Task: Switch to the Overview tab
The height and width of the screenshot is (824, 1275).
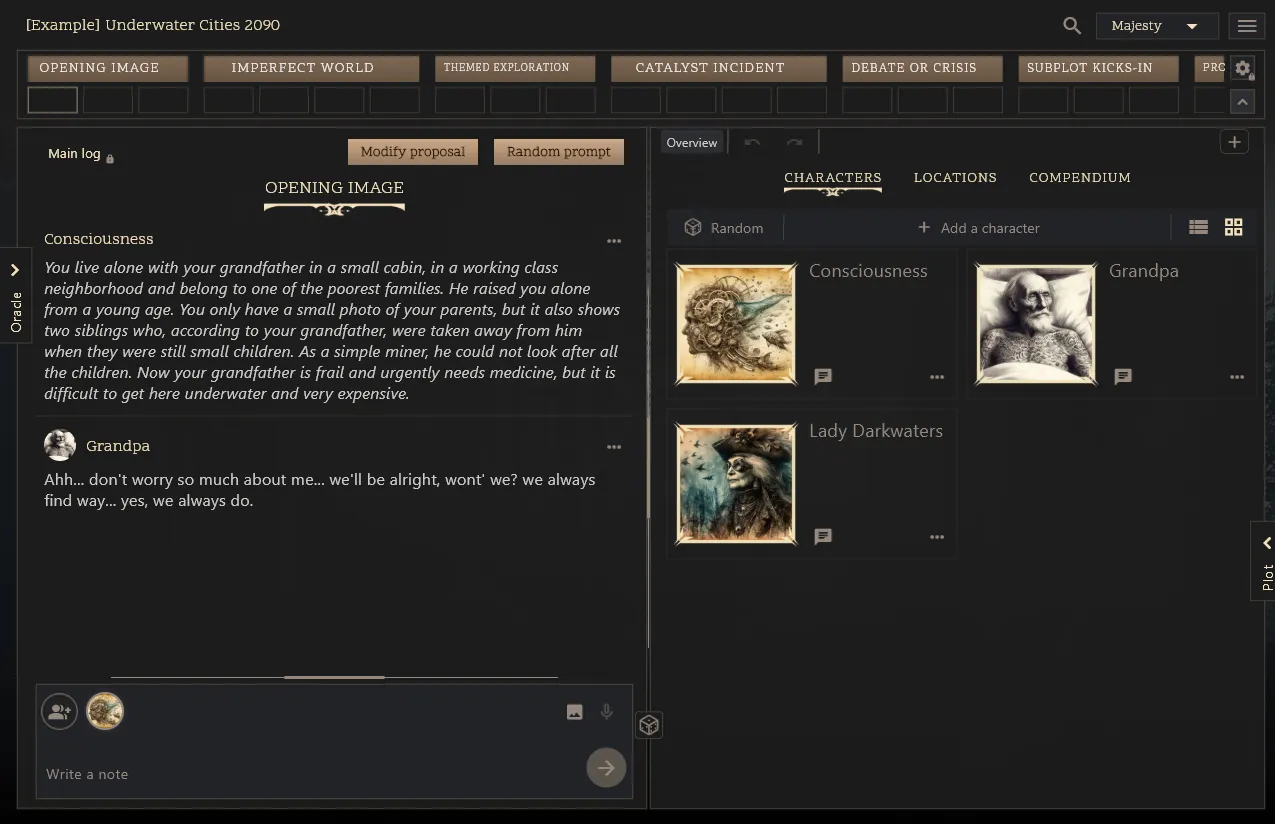Action: click(692, 143)
